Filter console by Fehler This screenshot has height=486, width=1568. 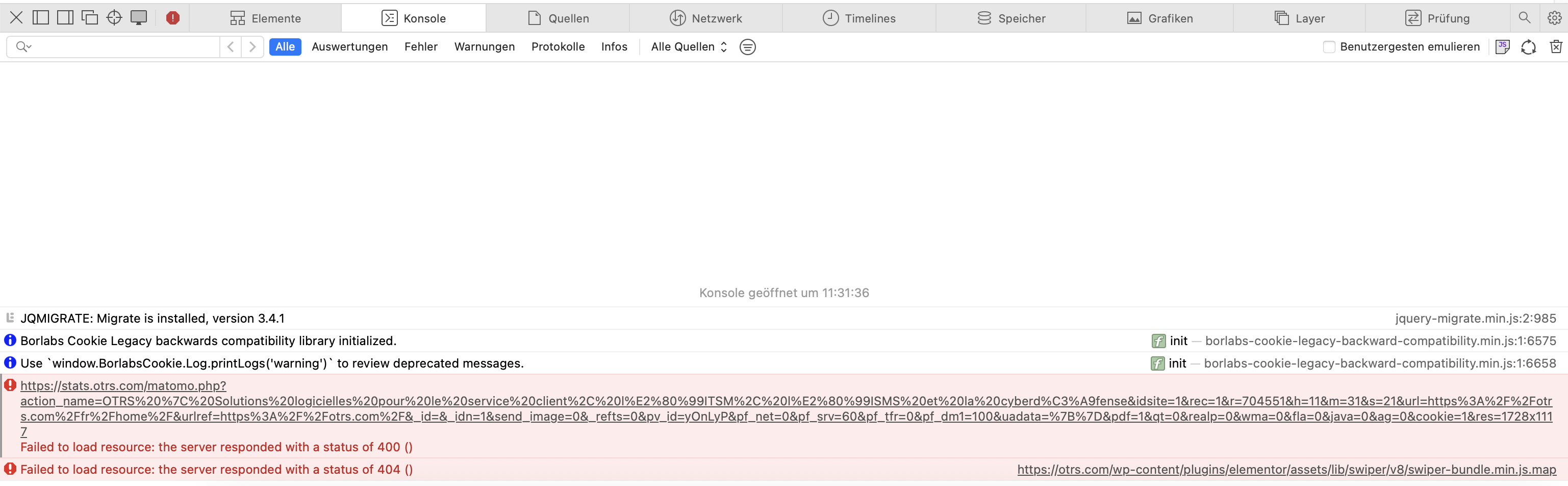click(x=421, y=47)
